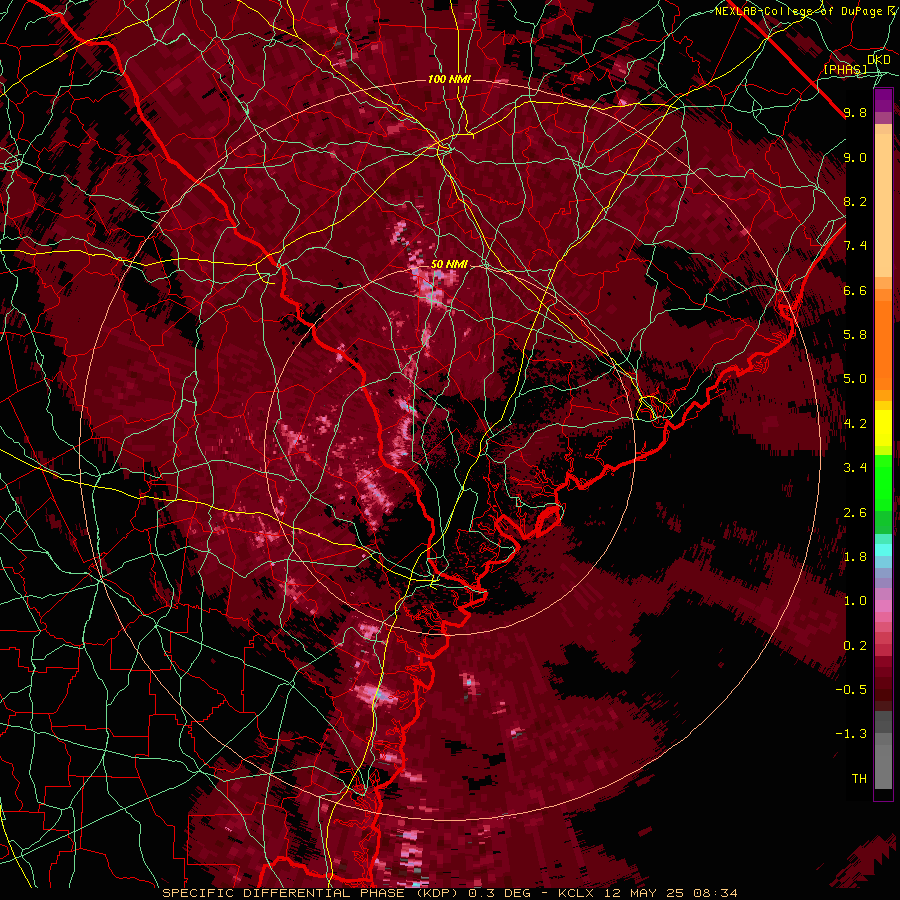Image resolution: width=900 pixels, height=900 pixels.
Task: Select the 5.8 scale value
Action: coord(855,335)
